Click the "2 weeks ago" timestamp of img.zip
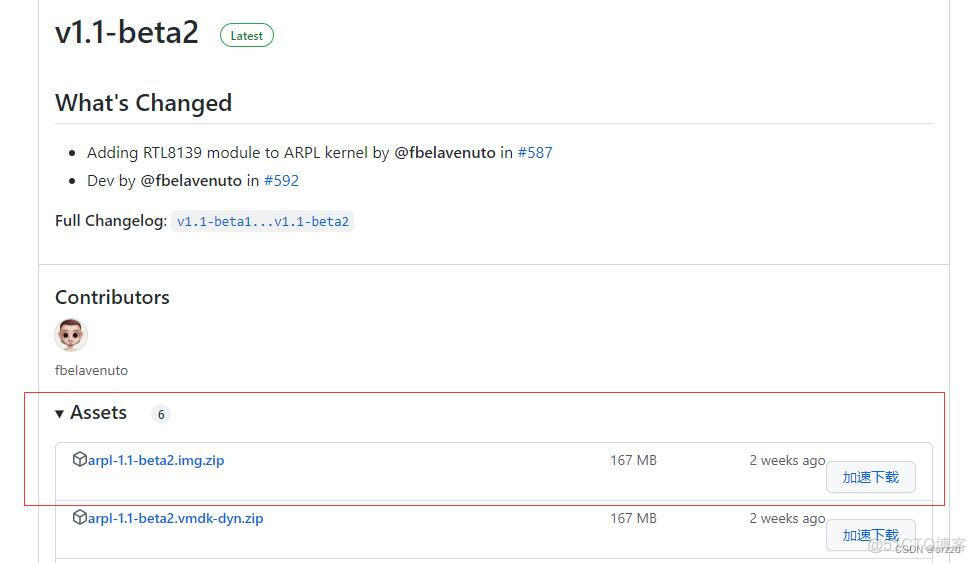 click(x=787, y=460)
